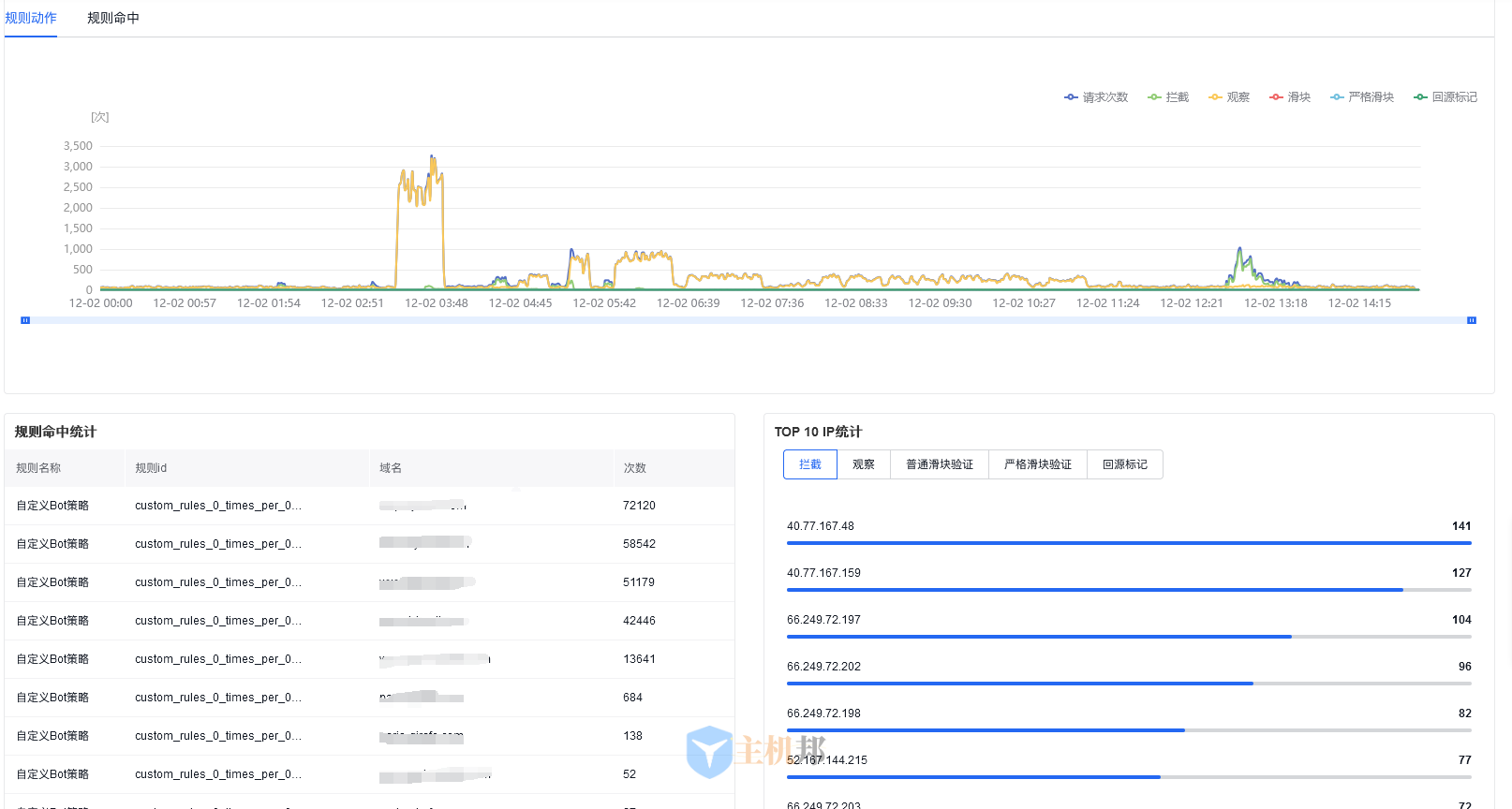This screenshot has height=809, width=1512.
Task: Click the count value 138
Action: (632, 736)
